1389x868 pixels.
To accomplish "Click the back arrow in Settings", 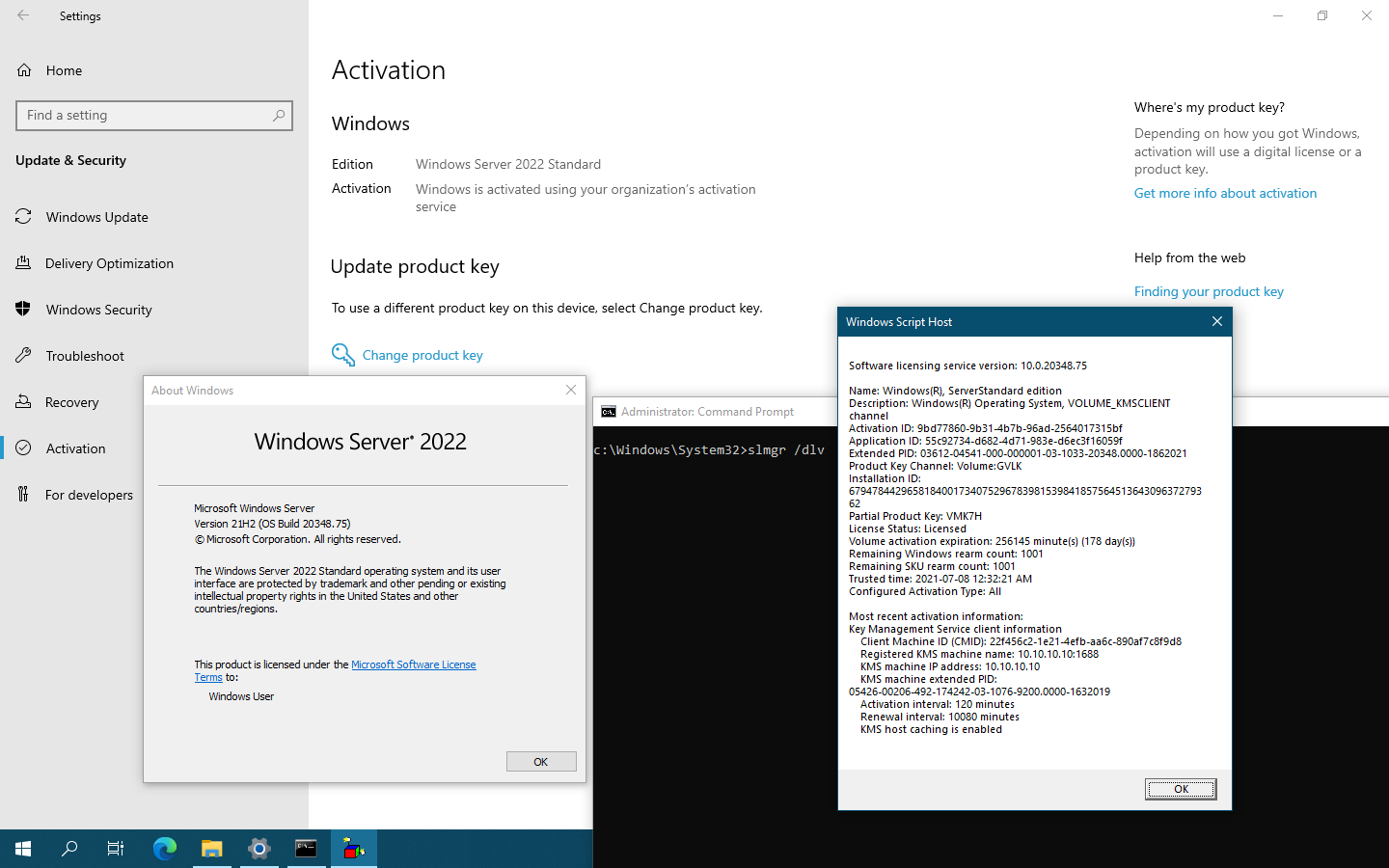I will pos(23,15).
